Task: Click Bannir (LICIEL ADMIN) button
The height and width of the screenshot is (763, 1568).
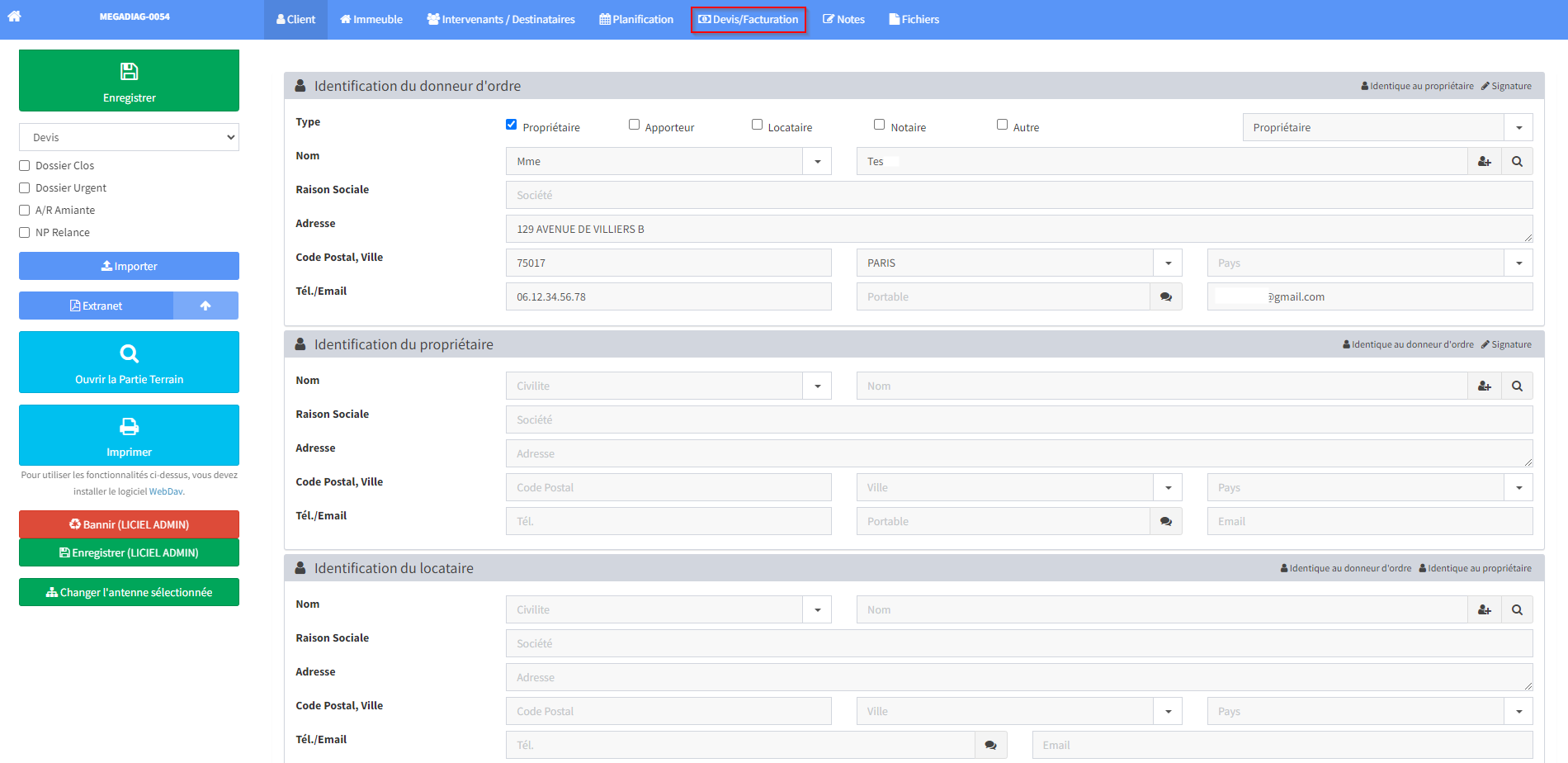Action: (129, 524)
